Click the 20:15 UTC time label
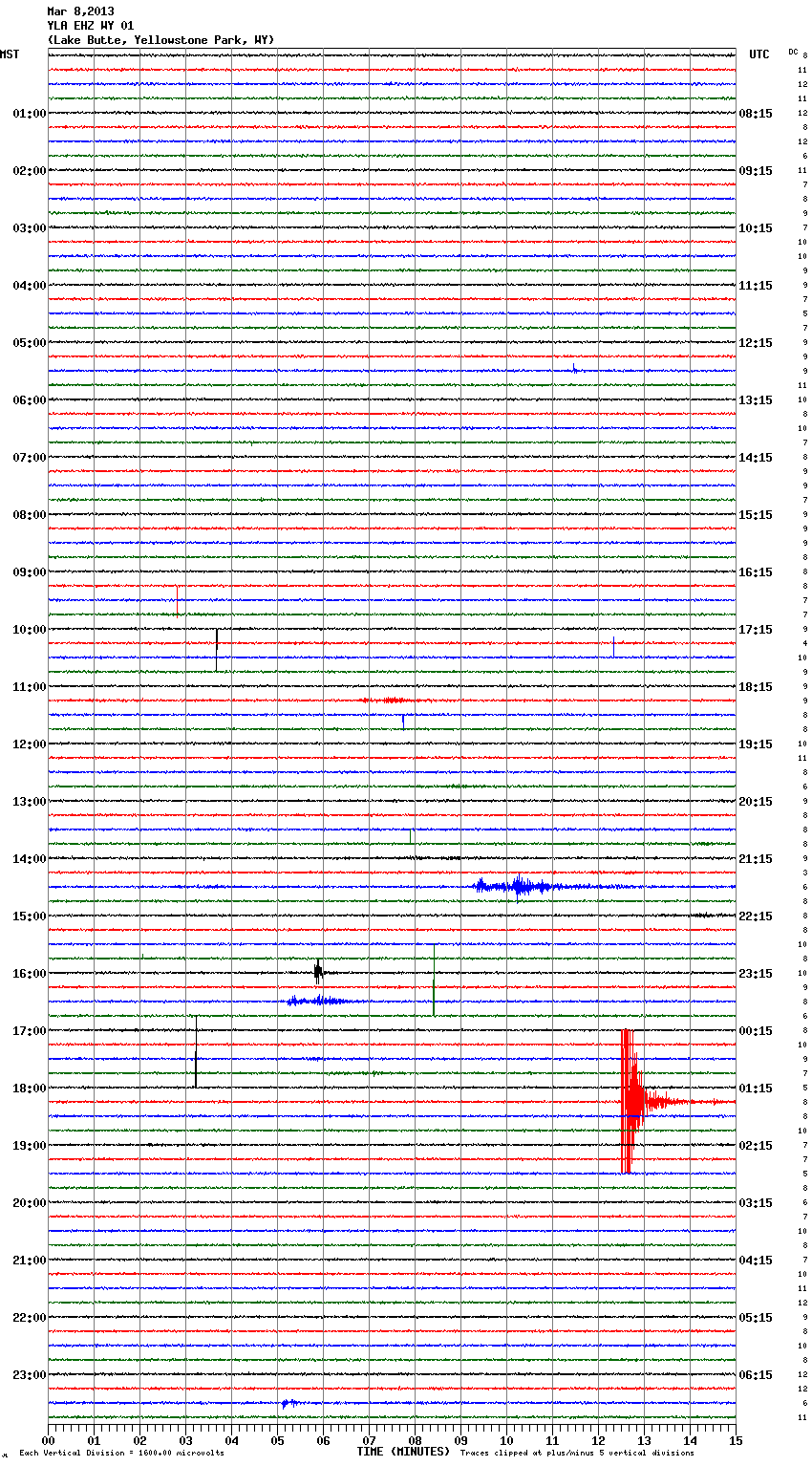 click(x=756, y=802)
